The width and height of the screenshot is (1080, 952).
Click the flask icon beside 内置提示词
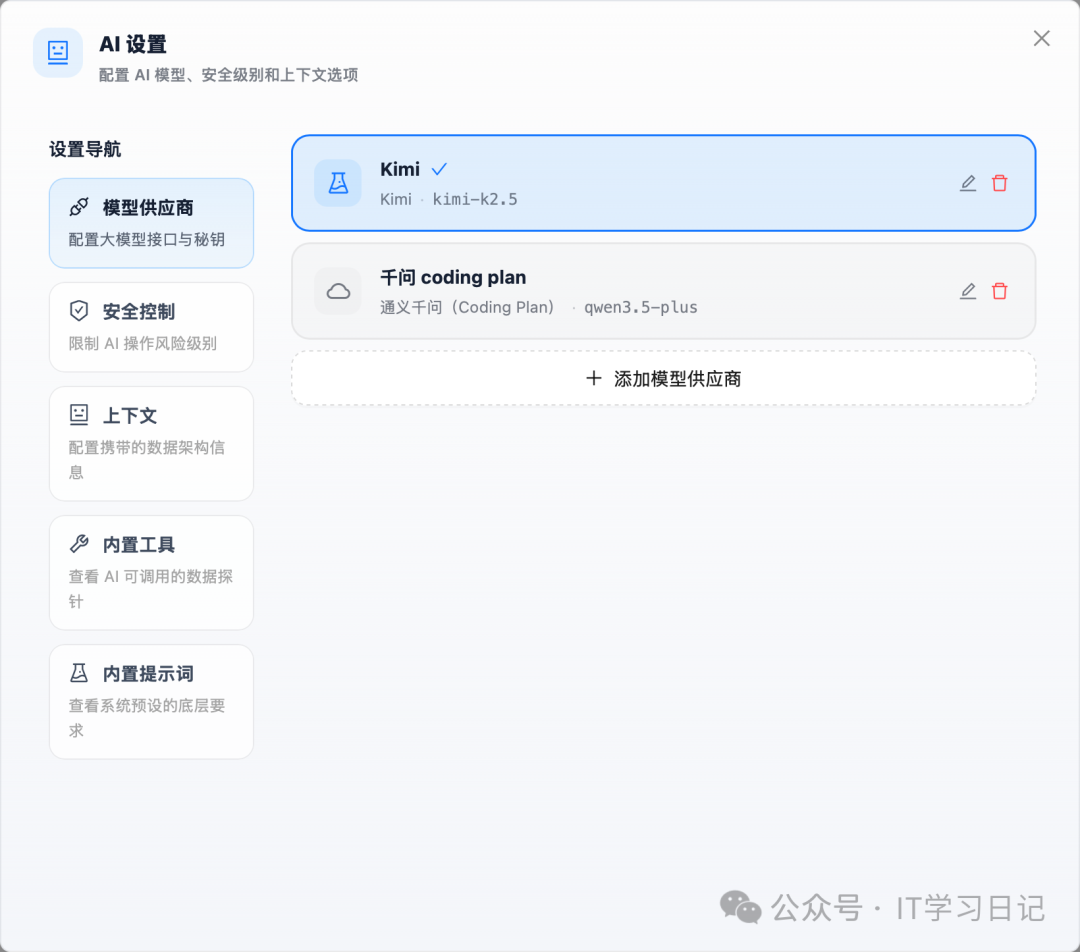(79, 673)
